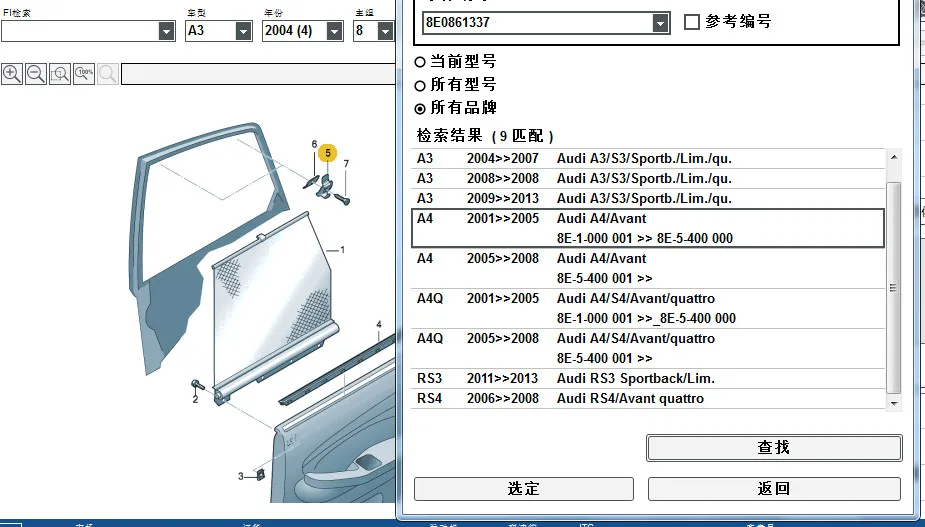The image size is (925, 527).
Task: Open the part number 8E0861337 dropdown
Action: (x=660, y=23)
